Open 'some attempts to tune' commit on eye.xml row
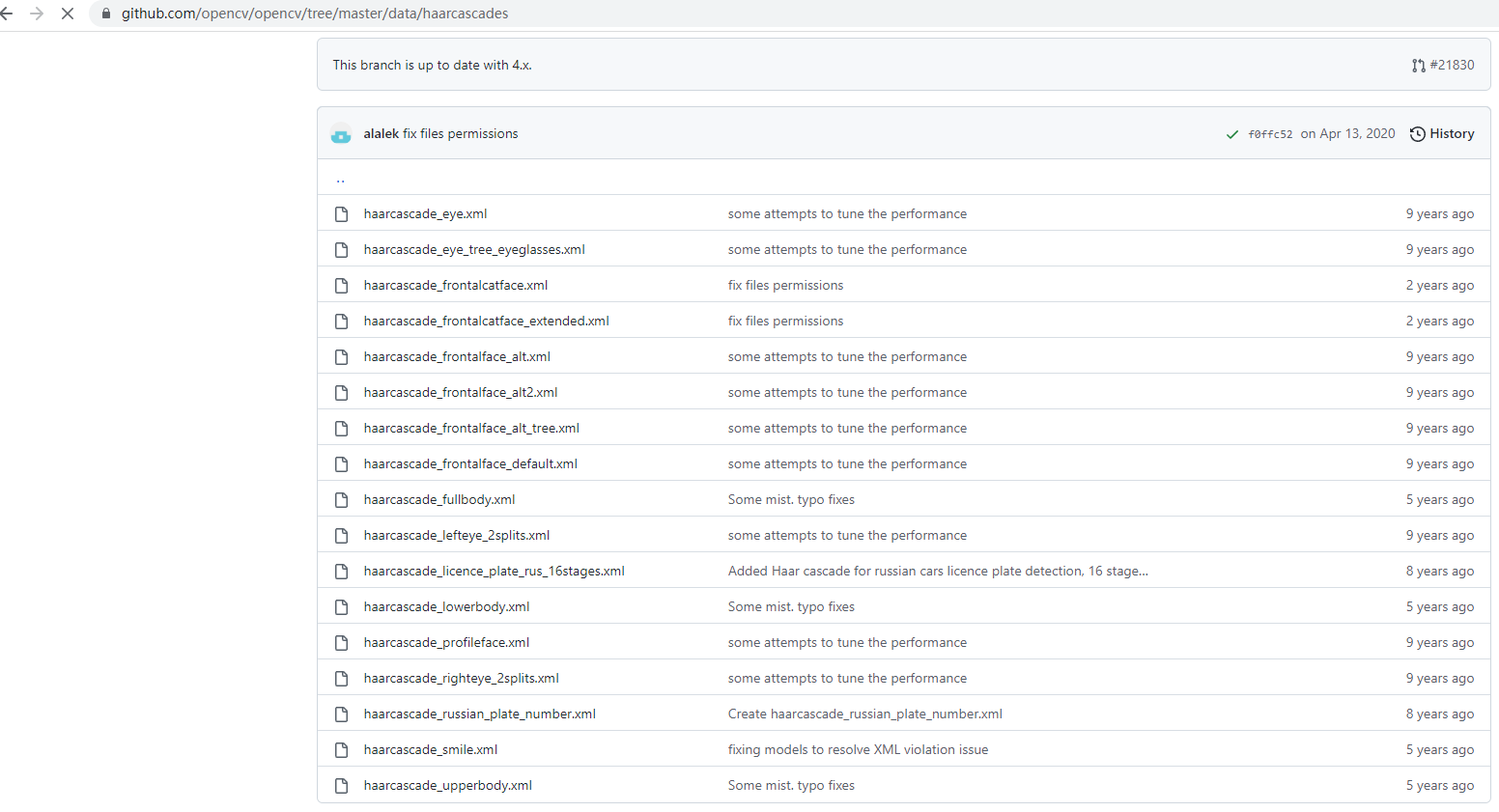The image size is (1499, 812). 847,213
